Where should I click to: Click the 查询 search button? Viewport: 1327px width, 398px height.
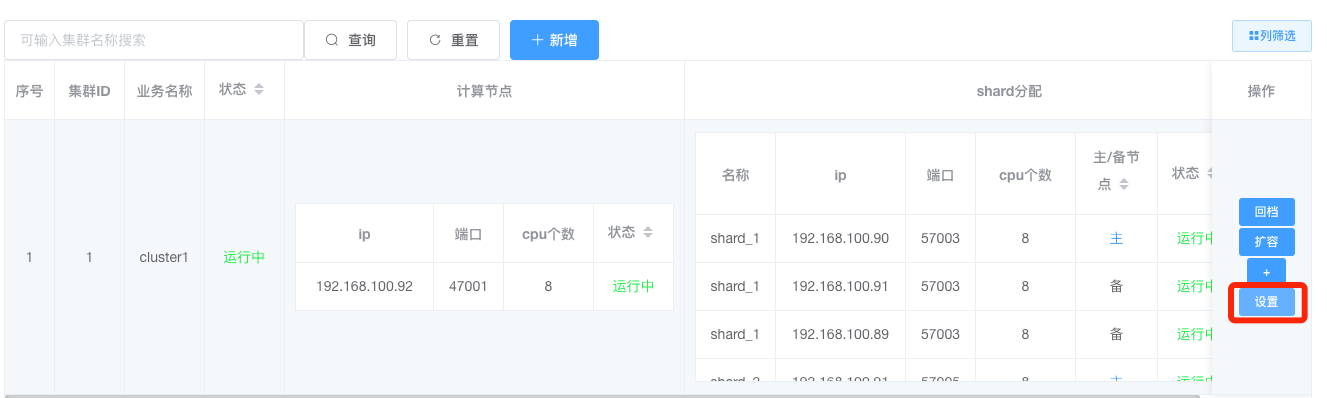click(x=350, y=40)
